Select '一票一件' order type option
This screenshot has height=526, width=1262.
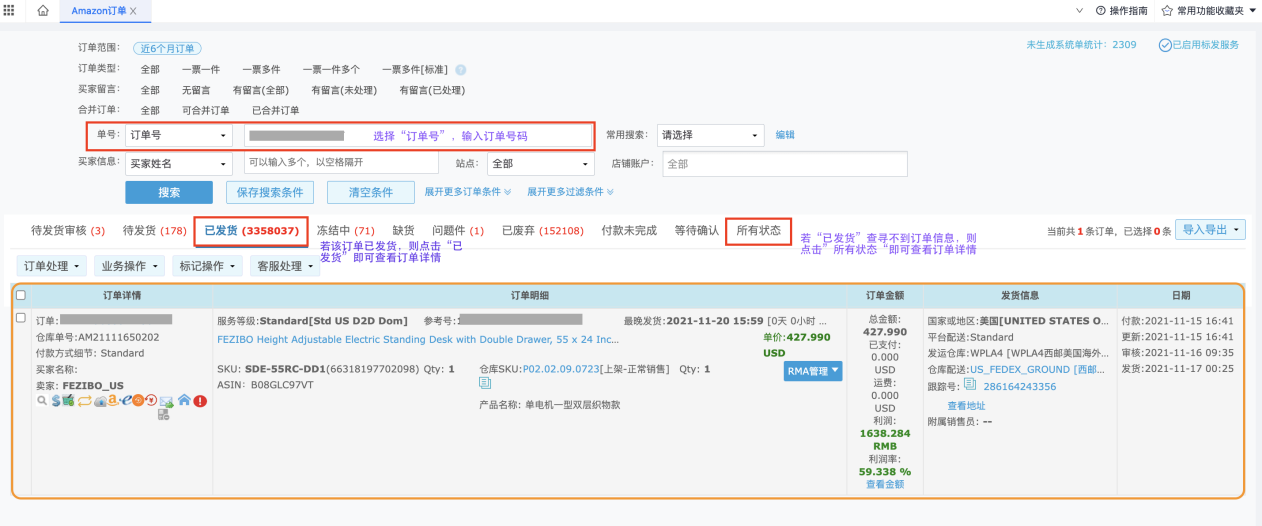[x=201, y=69]
